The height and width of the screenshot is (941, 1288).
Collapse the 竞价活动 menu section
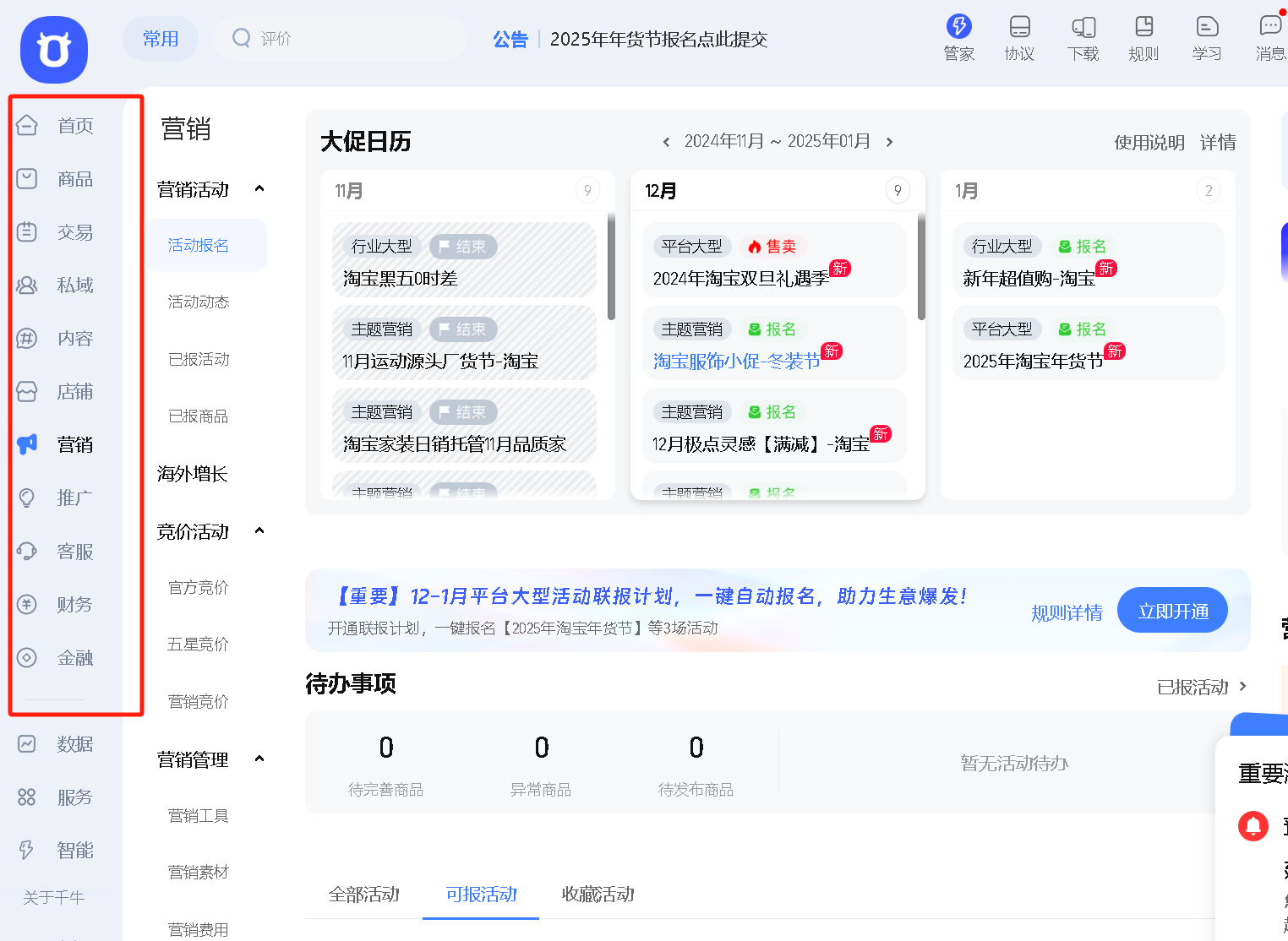point(259,531)
